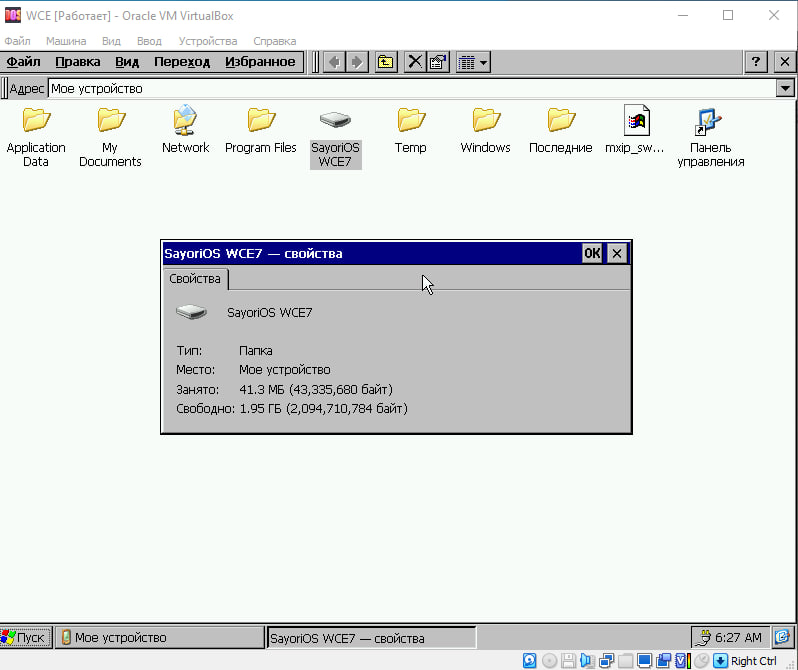798x670 pixels.
Task: Click OK in the properties dialog
Action: coord(592,253)
